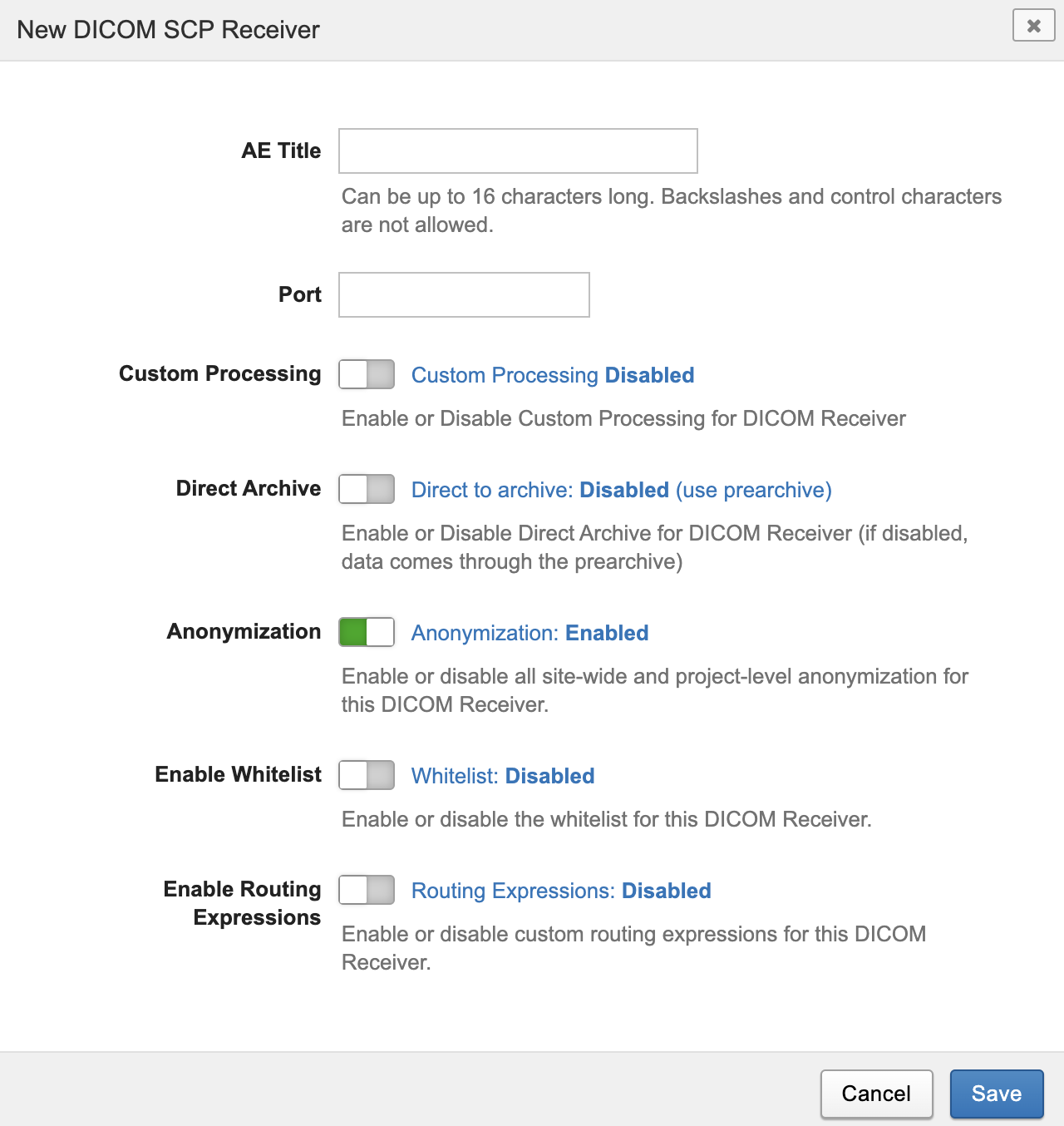
Task: Click "Direct to archive: Disabled (use prearchive)" text
Action: click(x=621, y=490)
